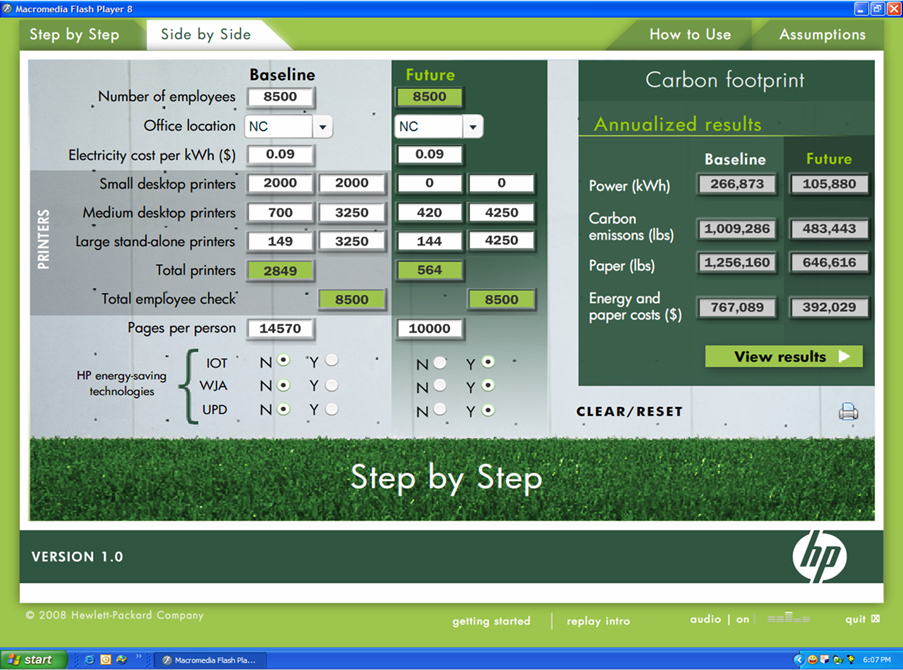Select Future UPD Y radio button
The width and height of the screenshot is (903, 670).
click(488, 410)
